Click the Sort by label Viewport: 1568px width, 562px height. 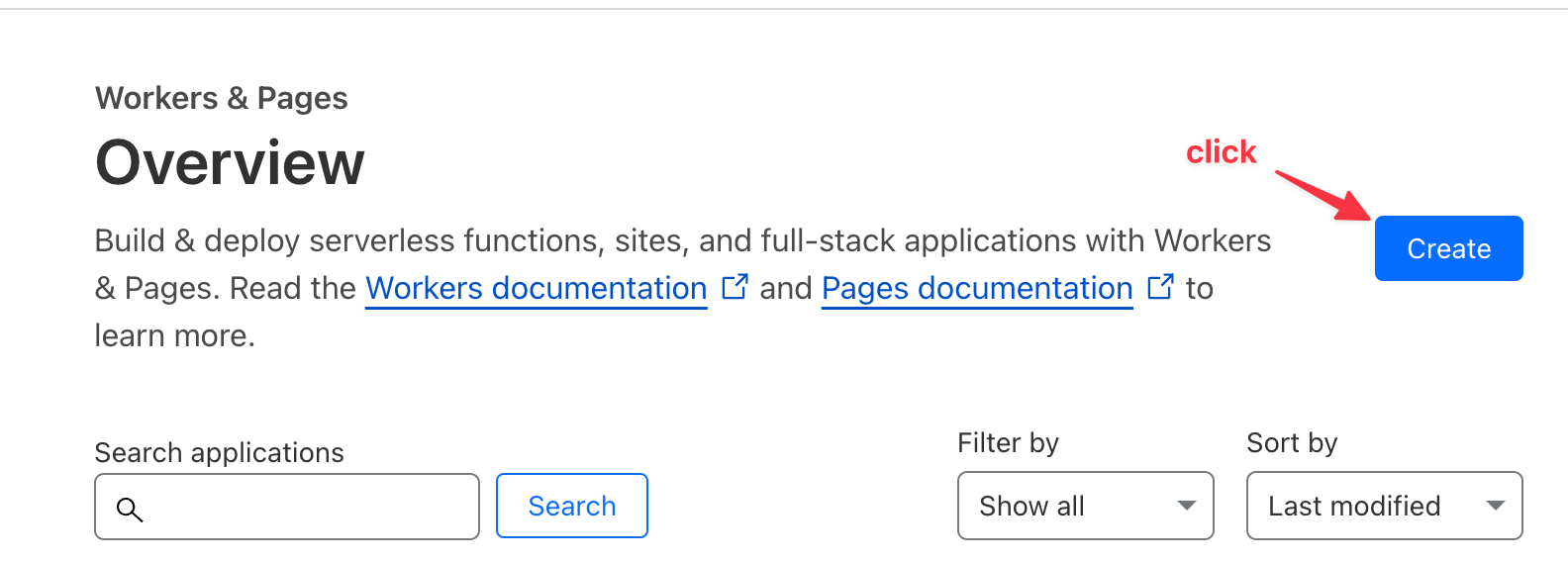pyautogui.click(x=1292, y=442)
